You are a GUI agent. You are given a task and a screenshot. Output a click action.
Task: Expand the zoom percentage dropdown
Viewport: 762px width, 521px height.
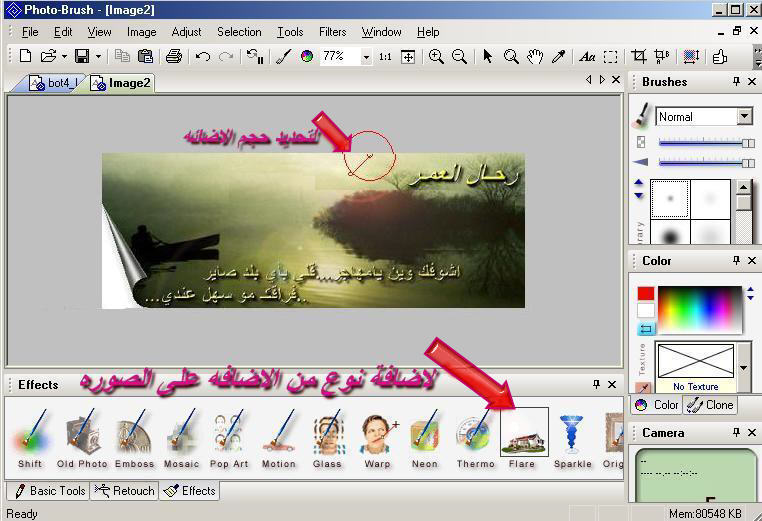[366, 57]
